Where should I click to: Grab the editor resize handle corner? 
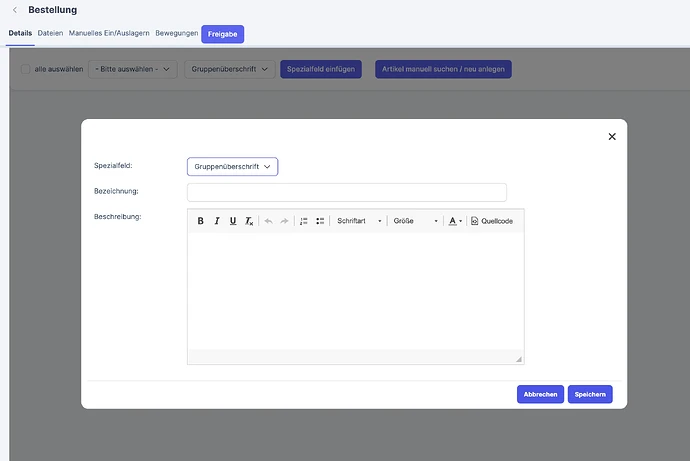(x=519, y=359)
